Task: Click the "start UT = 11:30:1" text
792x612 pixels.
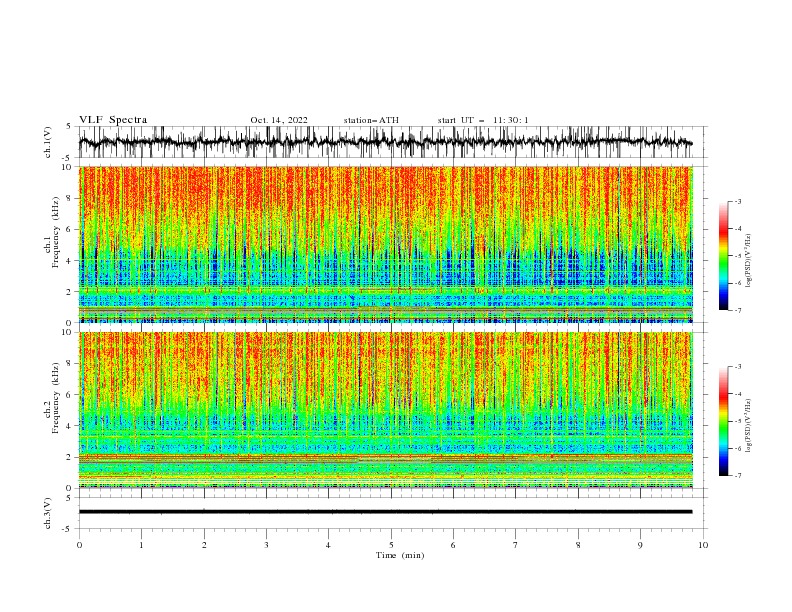Action: click(483, 120)
